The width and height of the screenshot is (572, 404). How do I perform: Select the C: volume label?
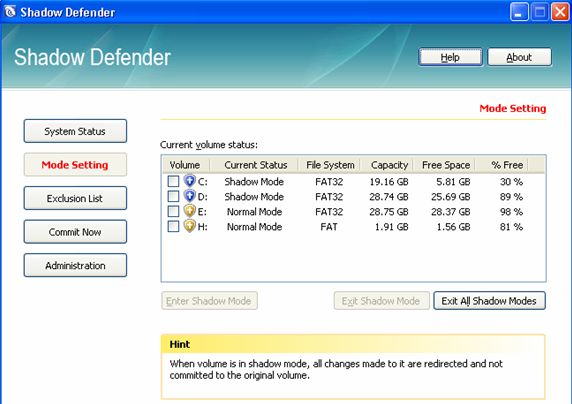point(202,182)
